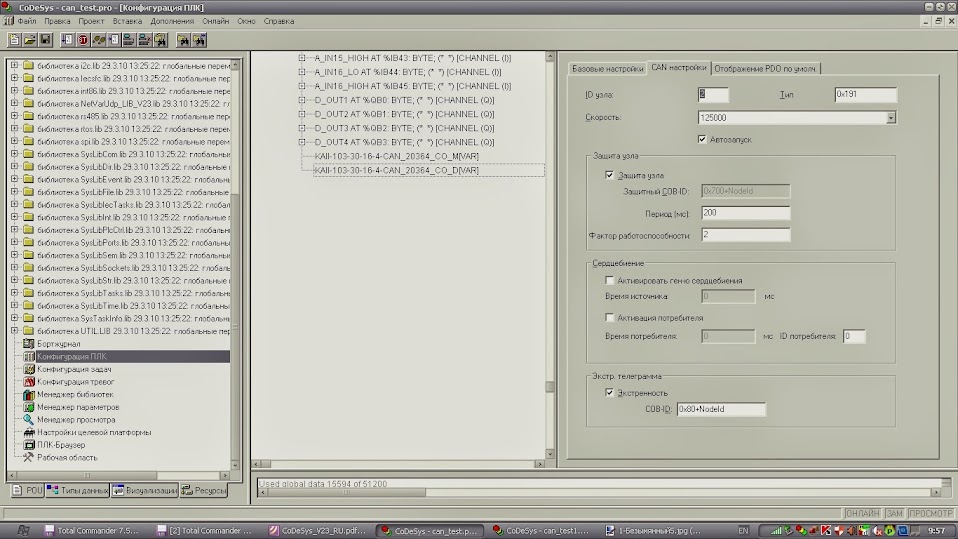Open Настройки целевой платформы item

(x=93, y=433)
